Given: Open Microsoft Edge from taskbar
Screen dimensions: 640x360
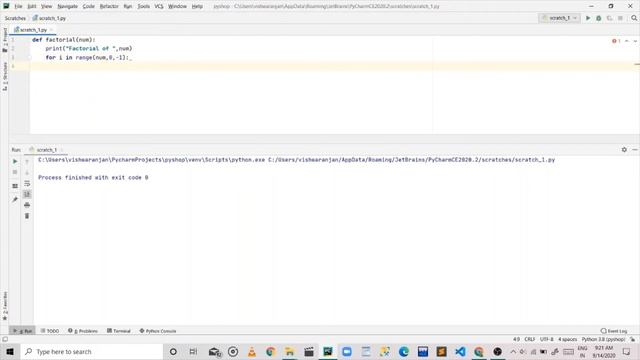Looking at the screenshot, I should tap(404, 351).
